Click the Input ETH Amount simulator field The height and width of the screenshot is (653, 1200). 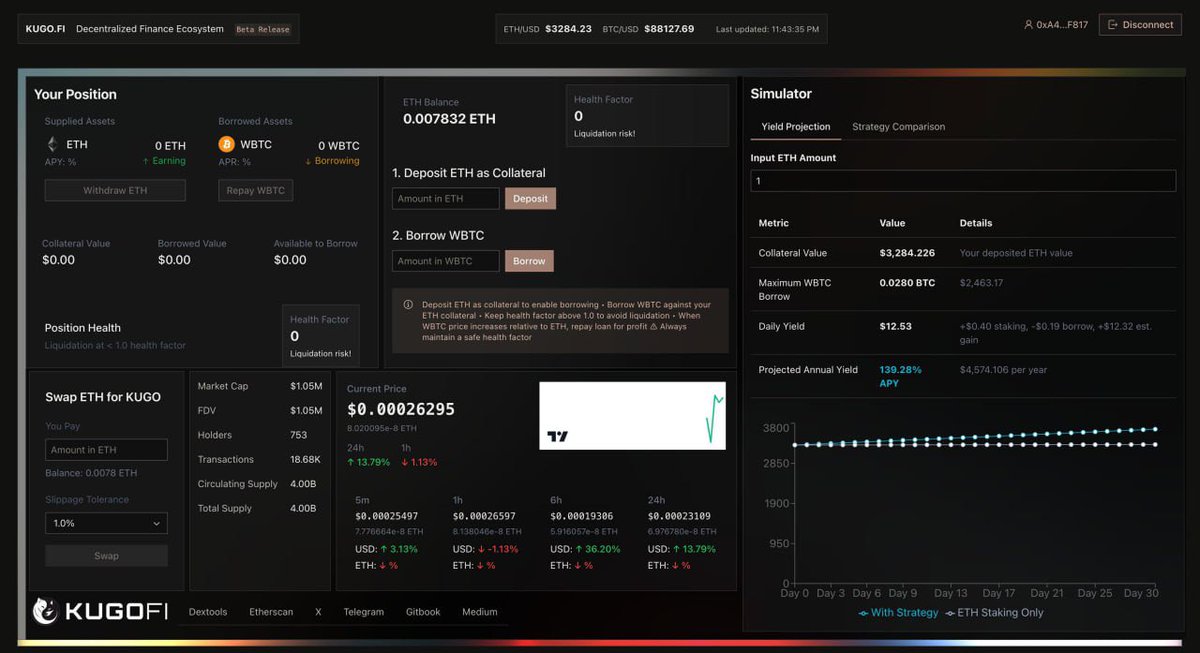tap(963, 181)
